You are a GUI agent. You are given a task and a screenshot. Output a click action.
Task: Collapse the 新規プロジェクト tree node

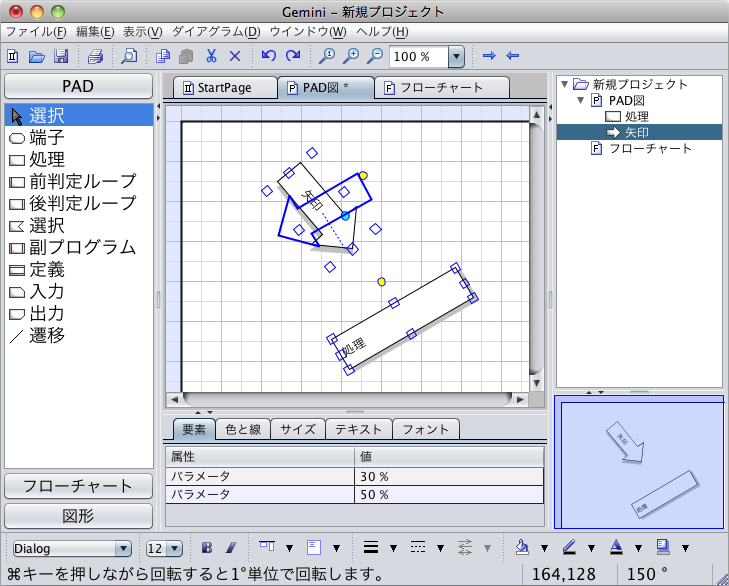[564, 84]
